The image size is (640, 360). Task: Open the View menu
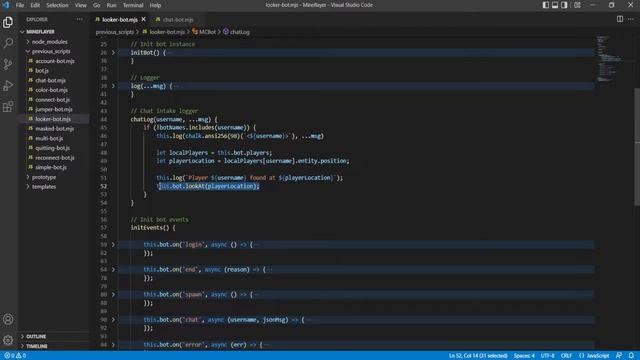[80, 5]
